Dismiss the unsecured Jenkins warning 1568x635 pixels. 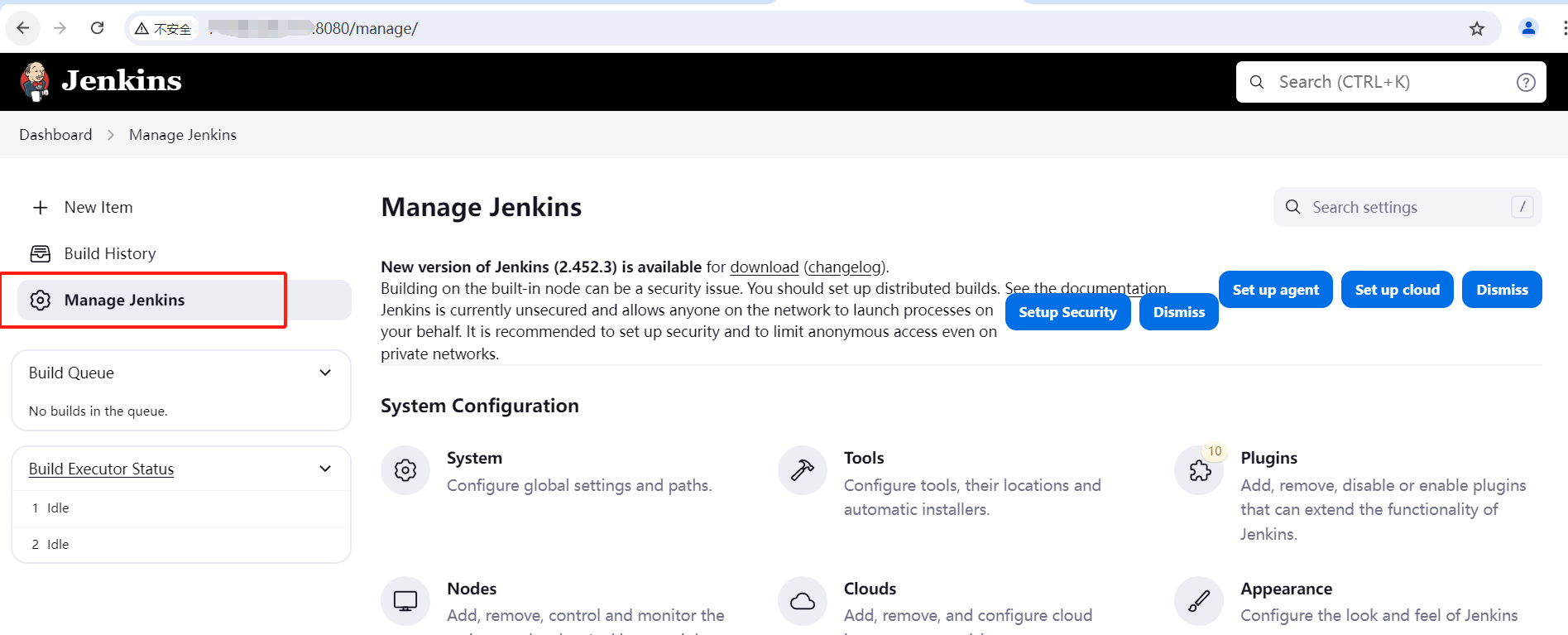pos(1178,312)
